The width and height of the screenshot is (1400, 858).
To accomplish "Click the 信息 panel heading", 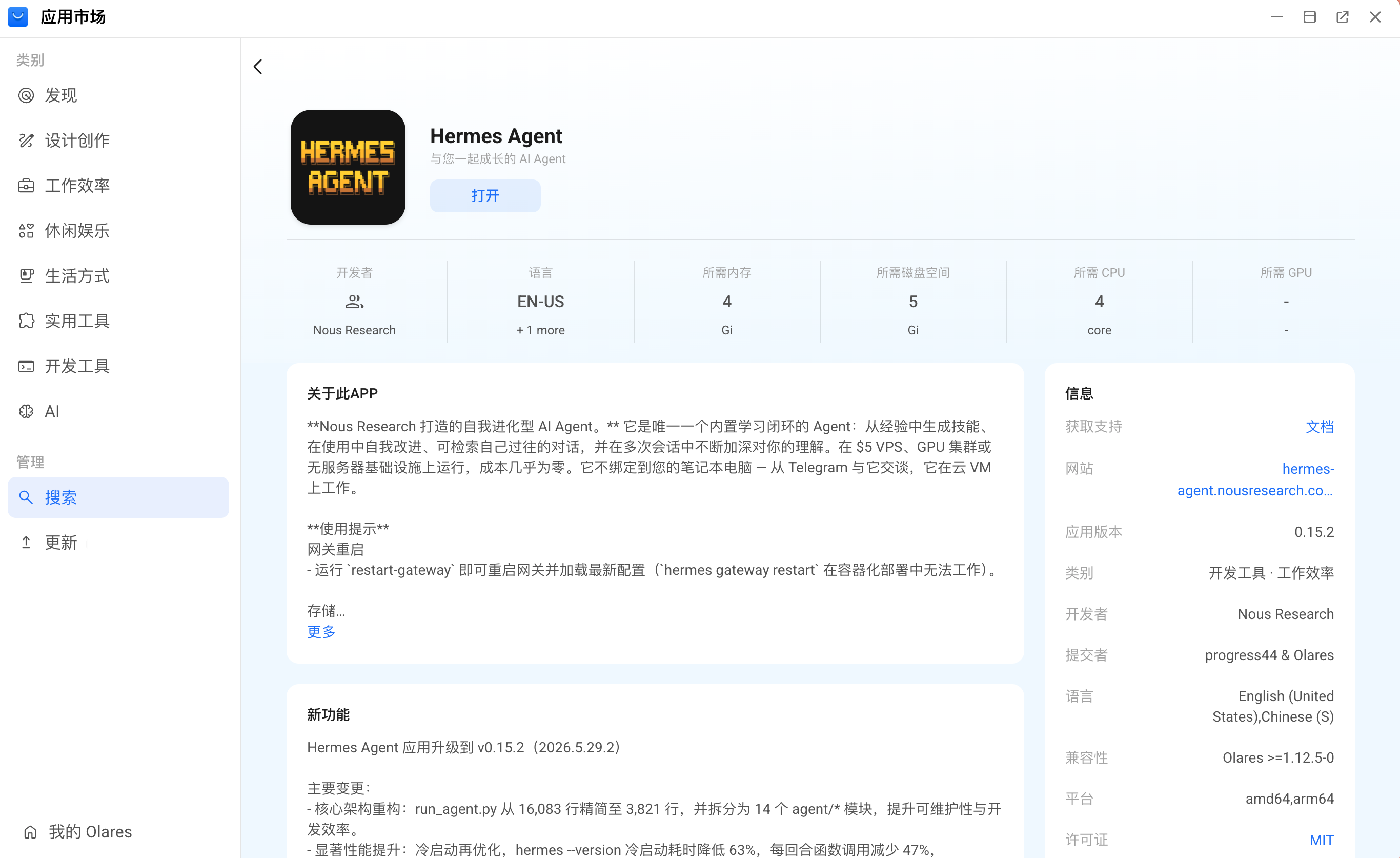I will pos(1079,393).
